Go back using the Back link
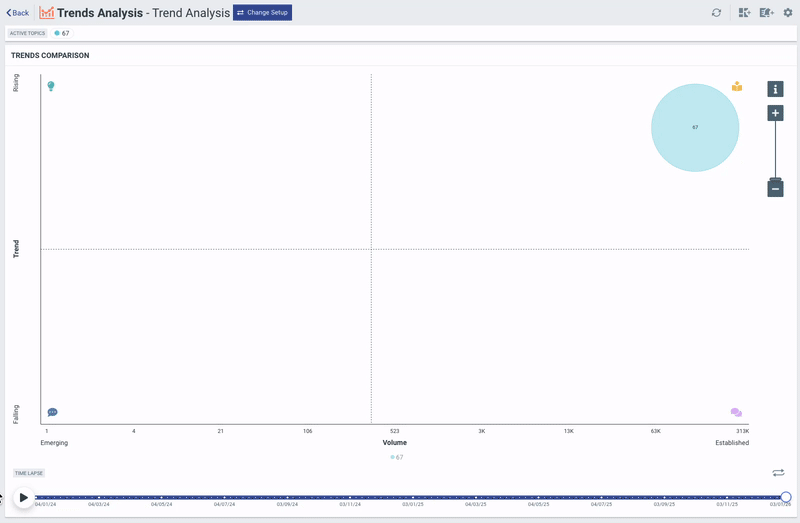Viewport: 800px width, 523px height. tap(18, 13)
